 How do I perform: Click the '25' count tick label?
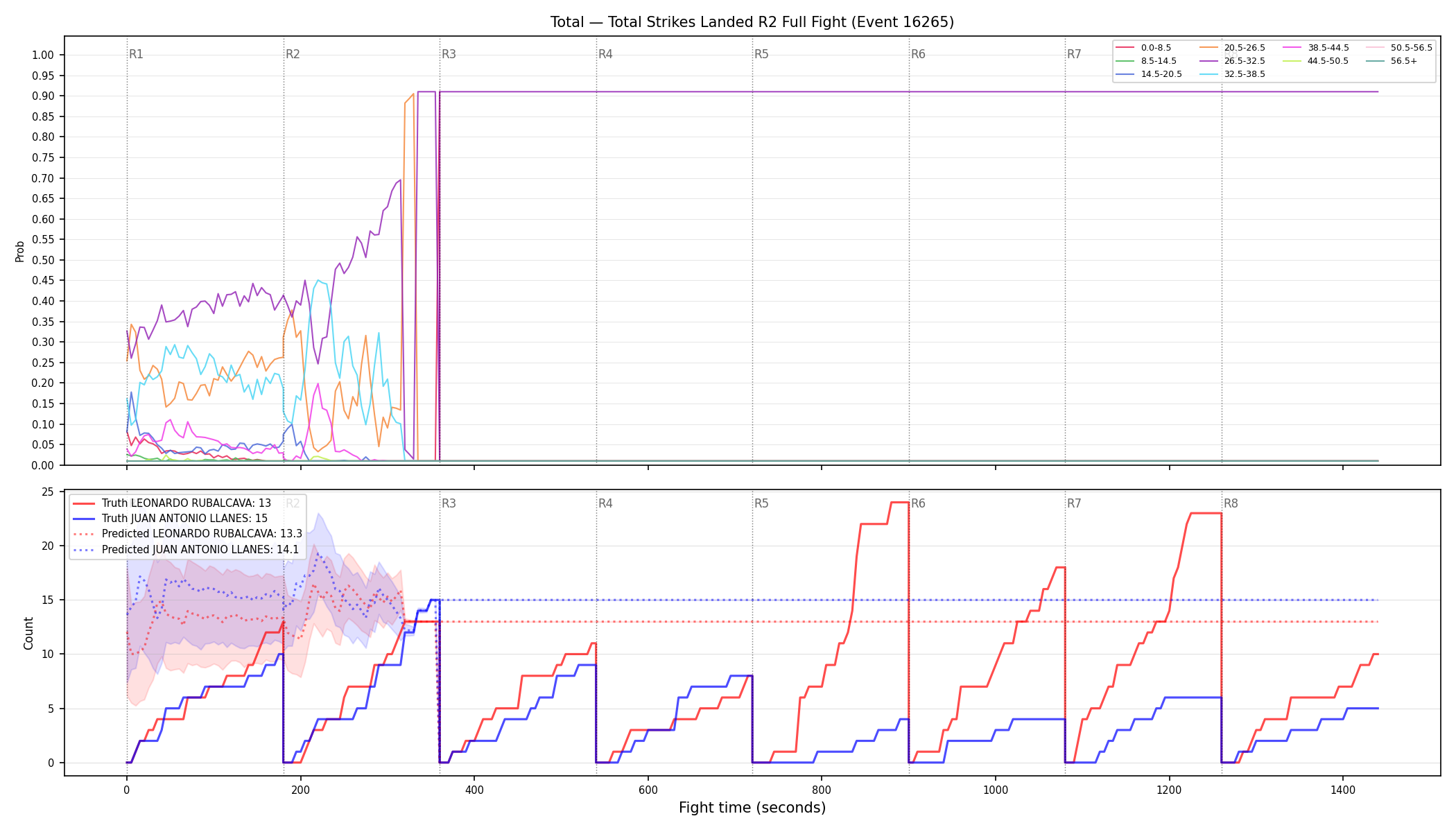[x=48, y=492]
